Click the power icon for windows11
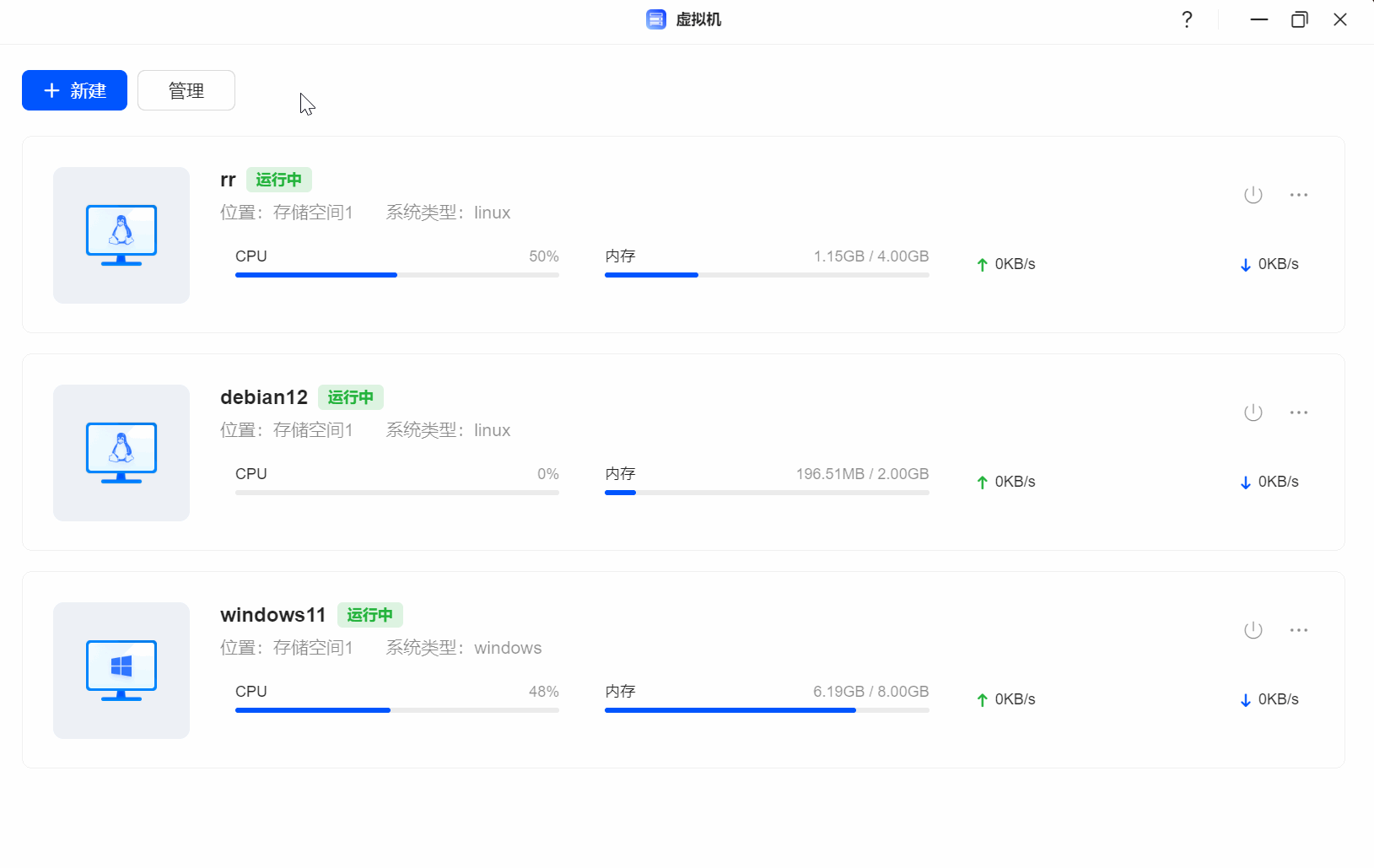The height and width of the screenshot is (868, 1374). click(x=1253, y=630)
